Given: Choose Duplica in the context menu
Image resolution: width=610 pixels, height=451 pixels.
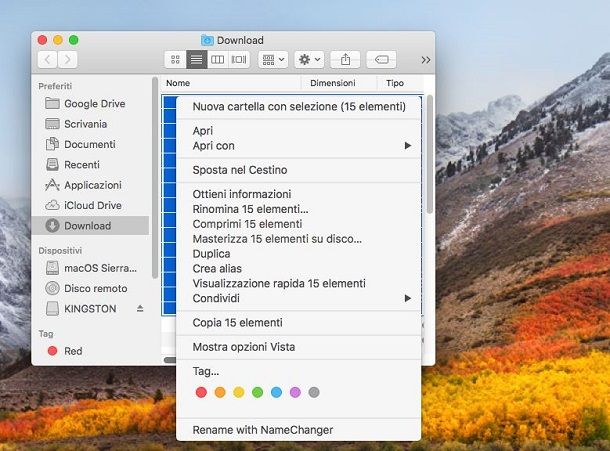Looking at the screenshot, I should (x=298, y=253).
